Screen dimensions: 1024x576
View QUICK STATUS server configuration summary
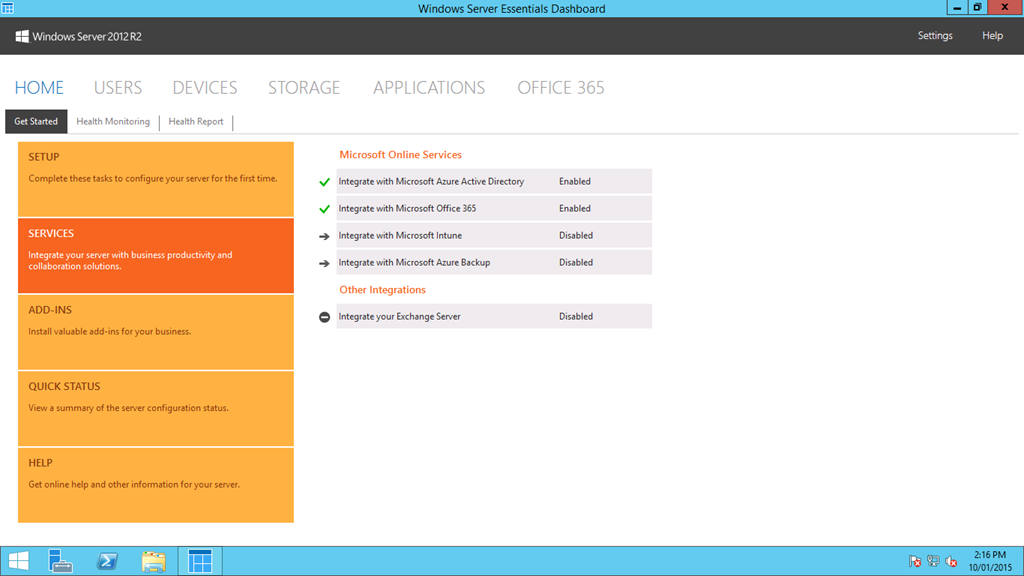pyautogui.click(x=155, y=408)
